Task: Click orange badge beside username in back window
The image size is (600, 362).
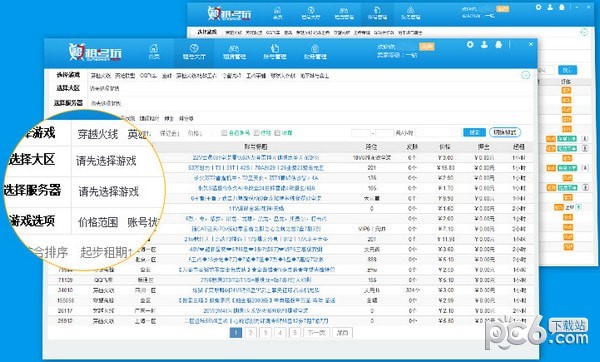Action: click(x=502, y=8)
